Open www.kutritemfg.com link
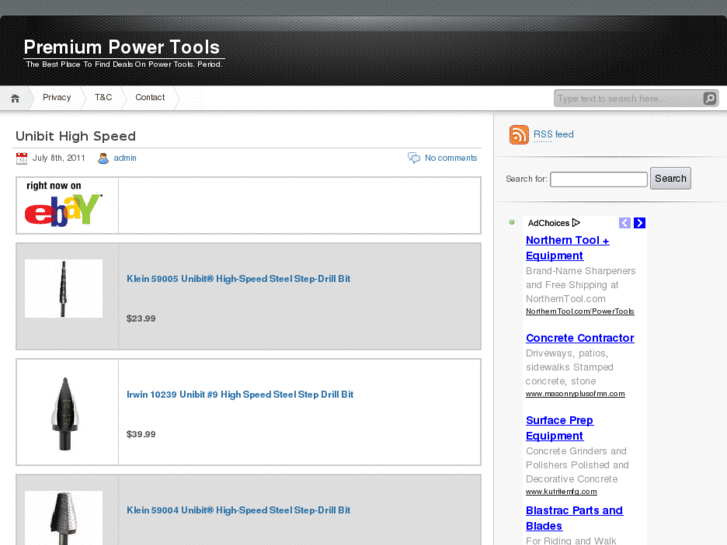 pyautogui.click(x=561, y=492)
